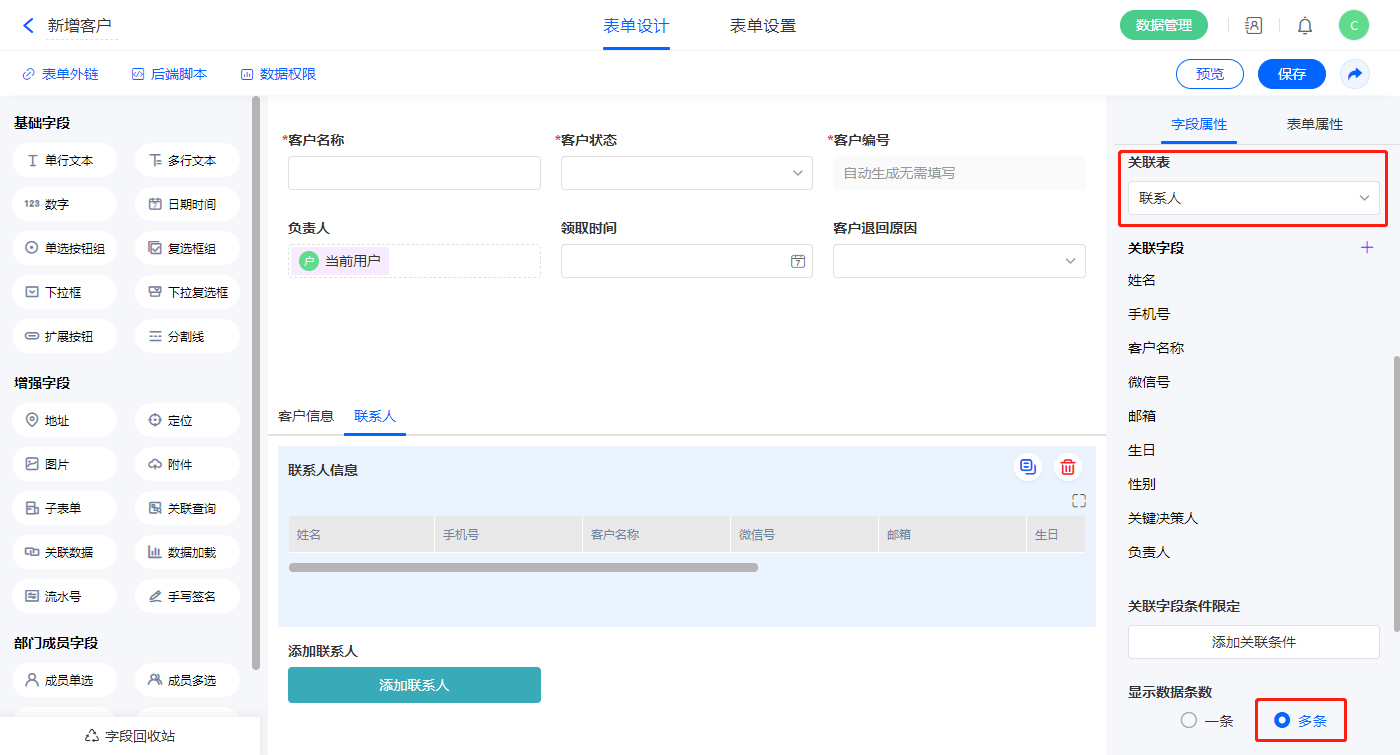
Task: Select the 多条 radio option
Action: pos(1282,720)
